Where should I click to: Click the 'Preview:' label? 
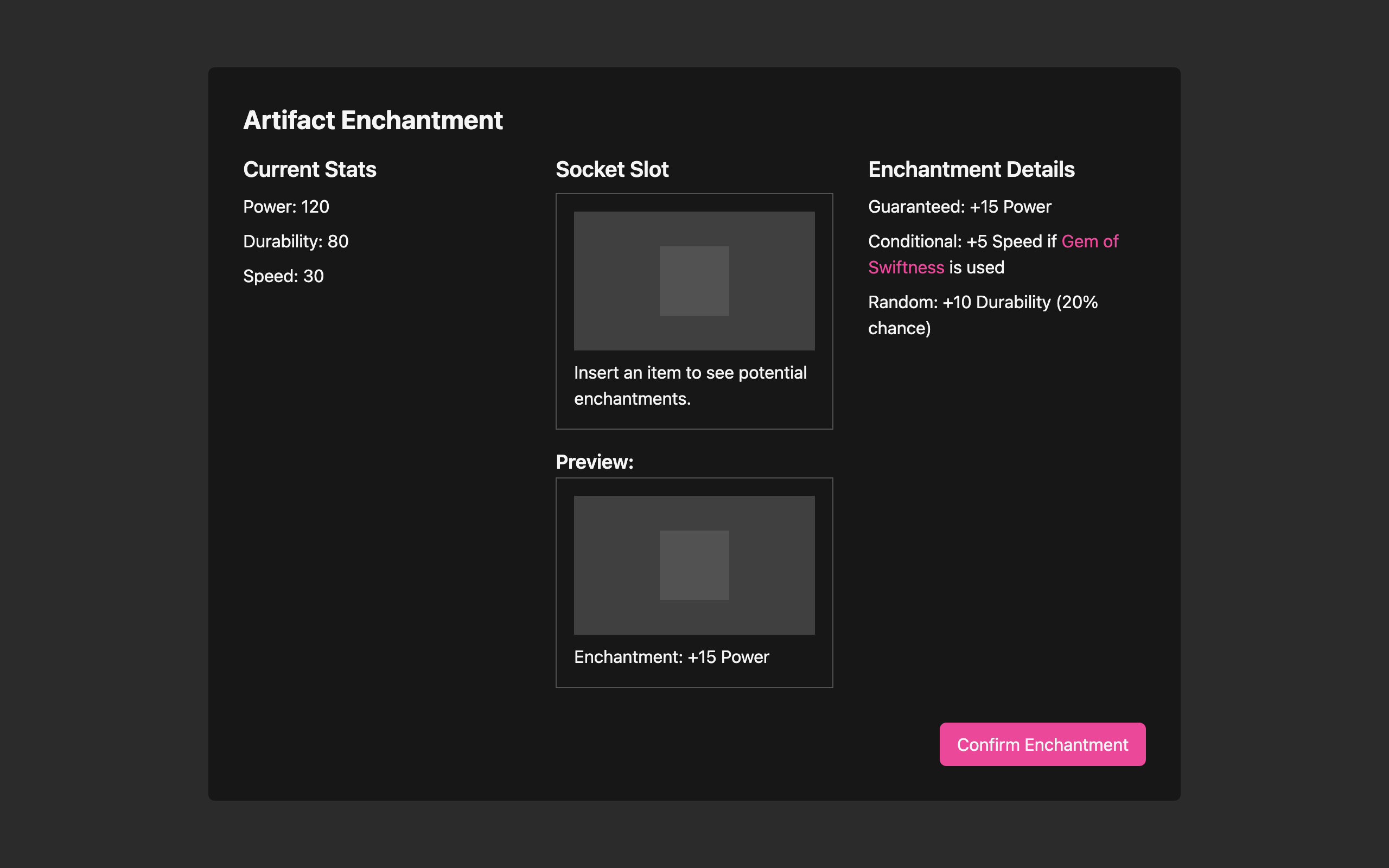(x=595, y=462)
